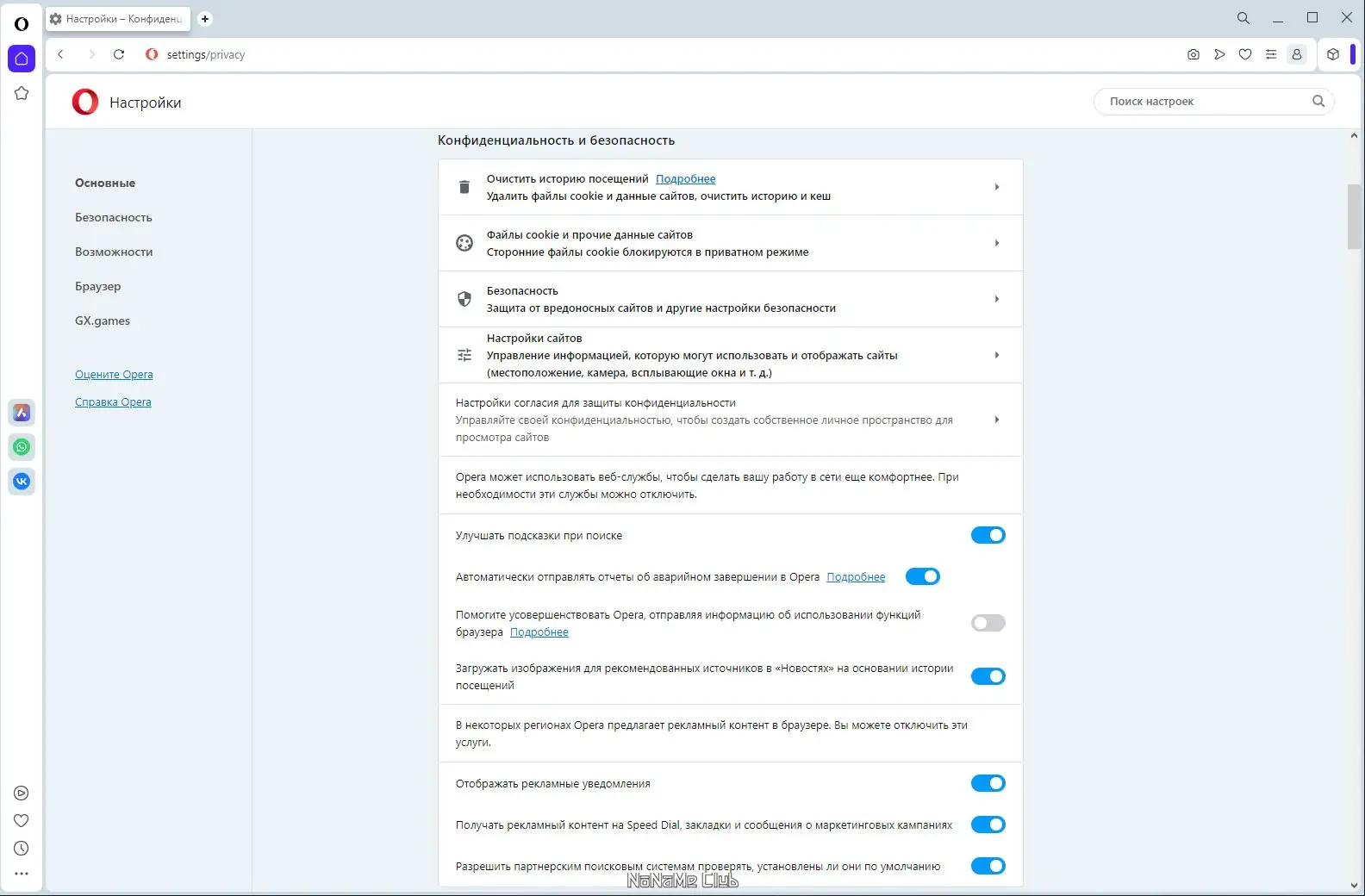This screenshot has width=1365, height=896.
Task: Open the profile account icon
Action: (x=1297, y=54)
